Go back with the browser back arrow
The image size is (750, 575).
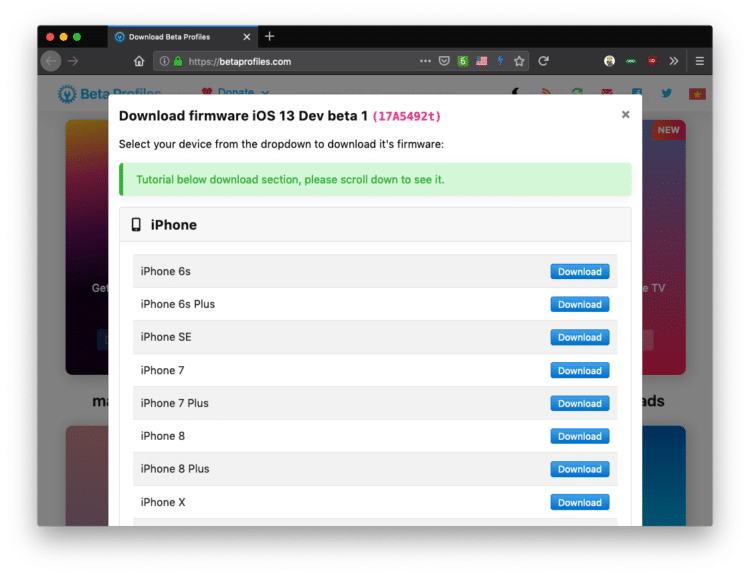pyautogui.click(x=51, y=61)
